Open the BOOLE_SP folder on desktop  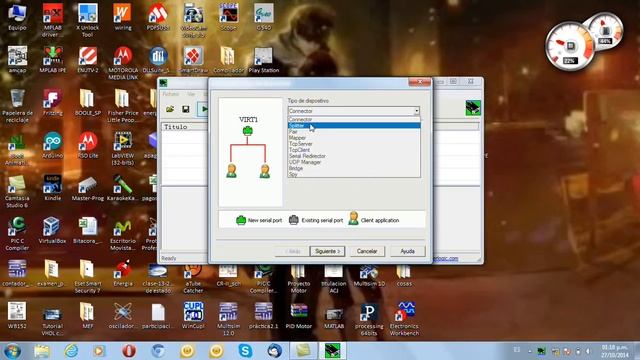click(88, 102)
